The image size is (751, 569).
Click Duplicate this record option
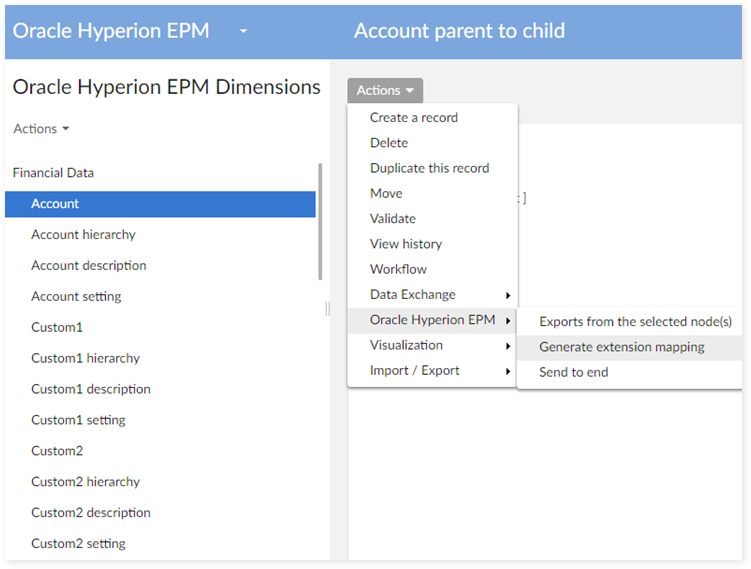pyautogui.click(x=430, y=168)
